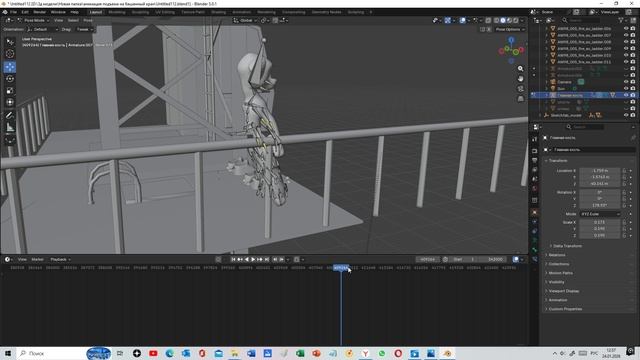Open the Pose Options dropdown
Image resolution: width=640 pixels, height=360 pixels.
[x=510, y=29]
